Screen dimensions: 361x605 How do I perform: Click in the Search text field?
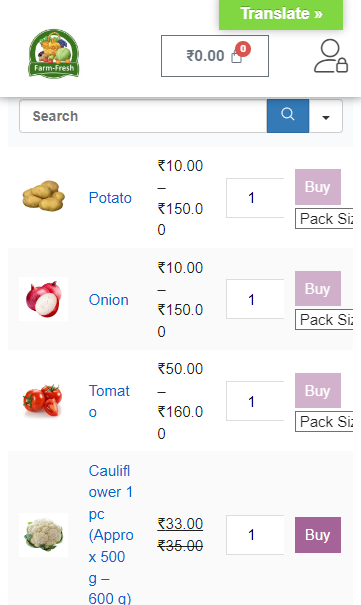(143, 116)
